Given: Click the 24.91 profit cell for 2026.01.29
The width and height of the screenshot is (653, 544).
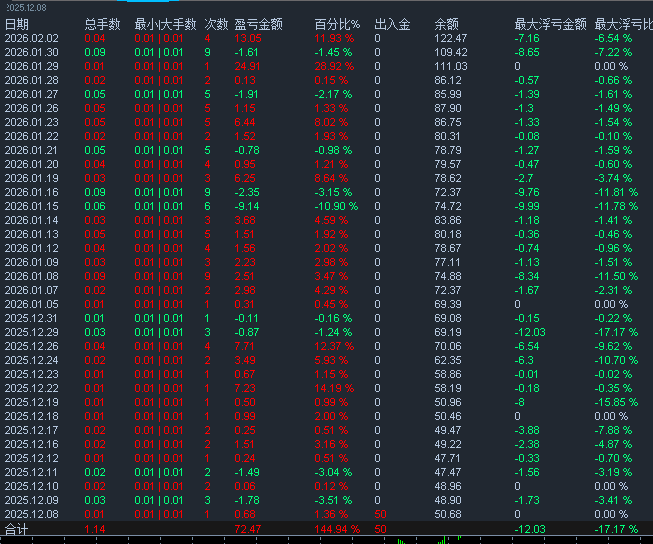Looking at the screenshot, I should (x=247, y=66).
